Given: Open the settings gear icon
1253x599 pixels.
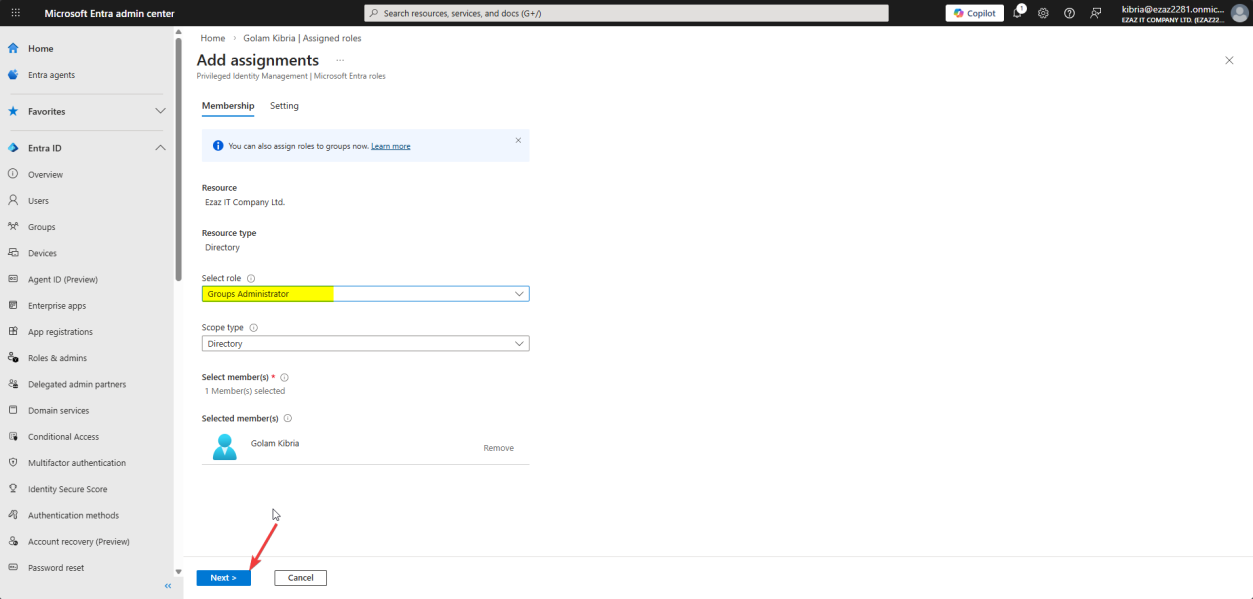Looking at the screenshot, I should 1043,13.
